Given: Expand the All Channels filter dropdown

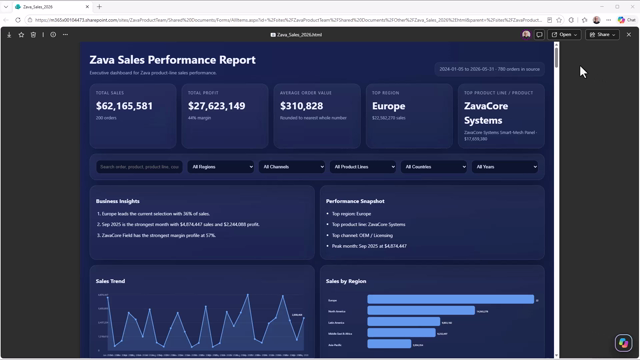Looking at the screenshot, I should 292,167.
